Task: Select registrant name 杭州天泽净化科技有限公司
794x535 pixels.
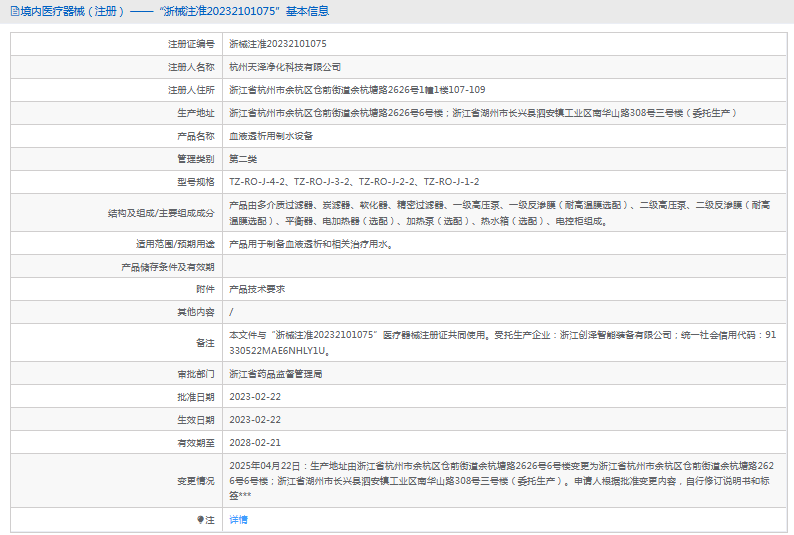Action: coord(285,67)
